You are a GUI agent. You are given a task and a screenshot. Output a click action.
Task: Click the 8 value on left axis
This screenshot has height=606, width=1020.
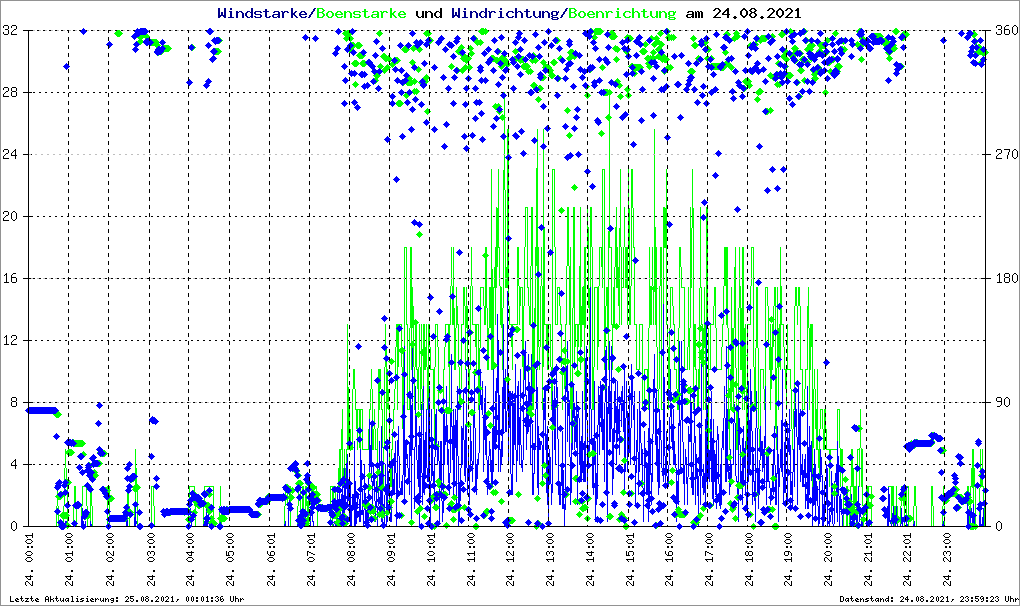click(16, 402)
